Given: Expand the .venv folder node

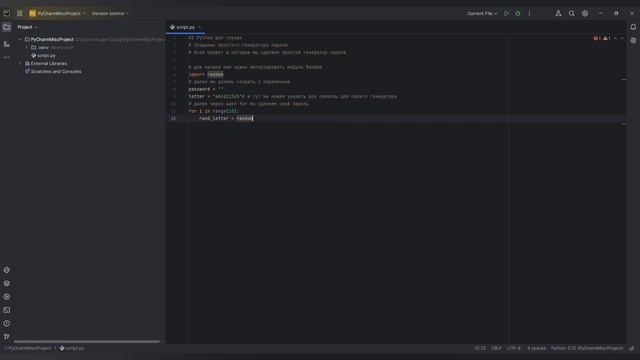Looking at the screenshot, I should (x=27, y=47).
